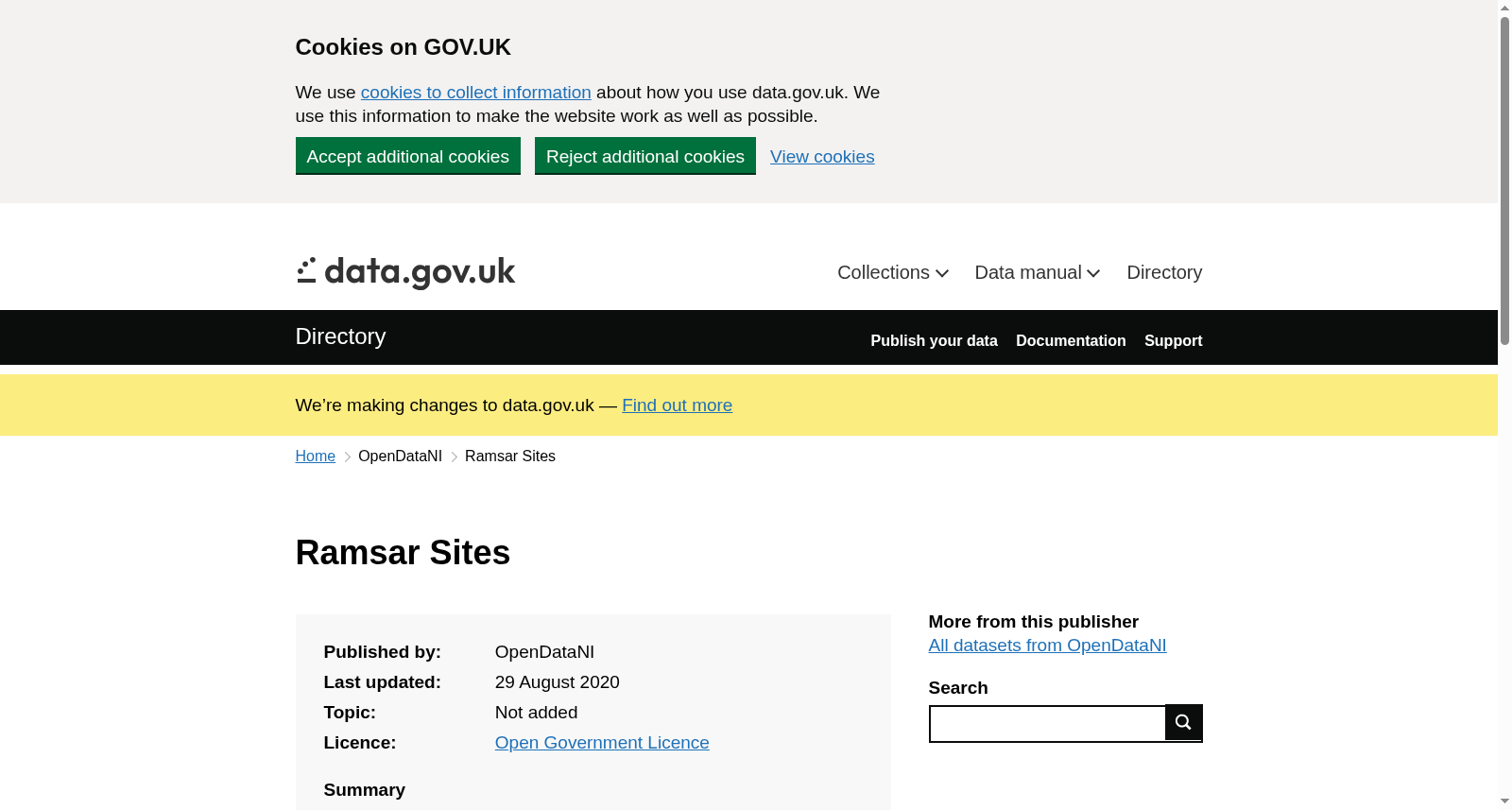This screenshot has height=810, width=1512.
Task: Click the Ramsar Sites page heading
Action: [403, 553]
